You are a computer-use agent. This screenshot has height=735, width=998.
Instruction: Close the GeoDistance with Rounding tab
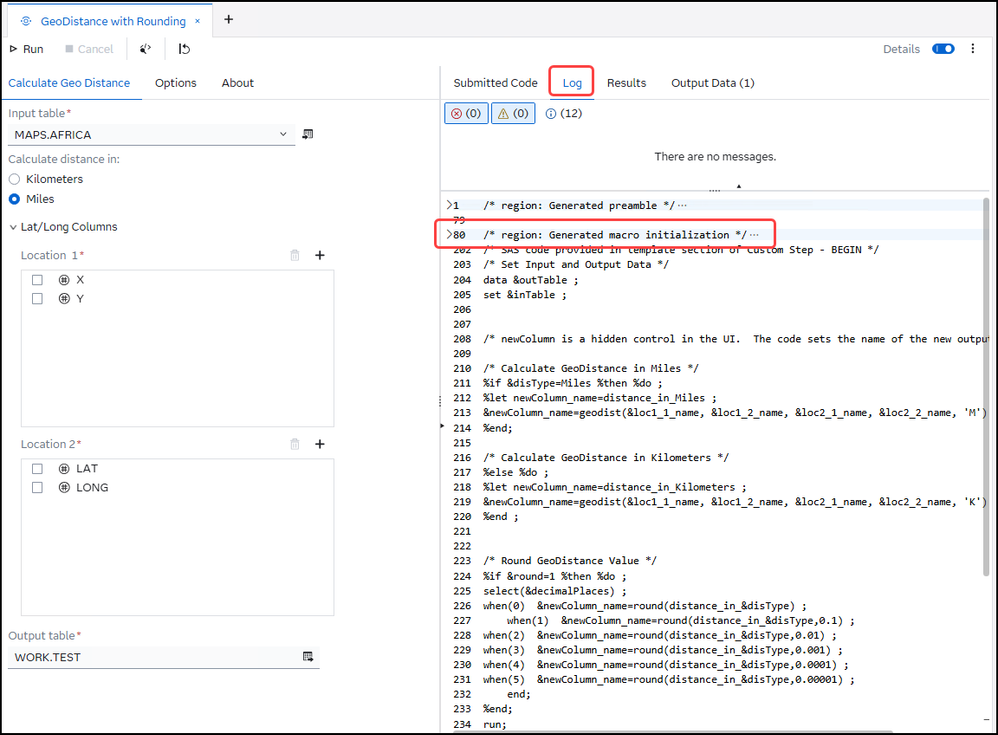pos(197,21)
